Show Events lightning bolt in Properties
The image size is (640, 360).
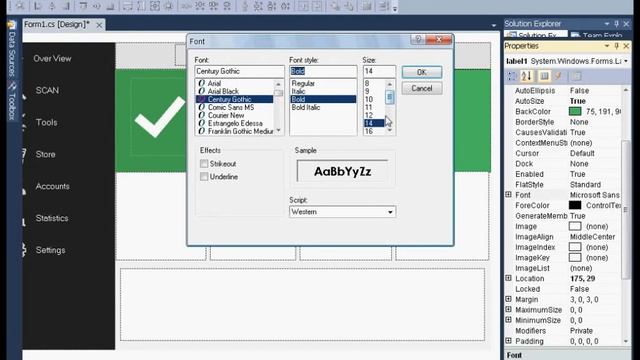pos(558,76)
